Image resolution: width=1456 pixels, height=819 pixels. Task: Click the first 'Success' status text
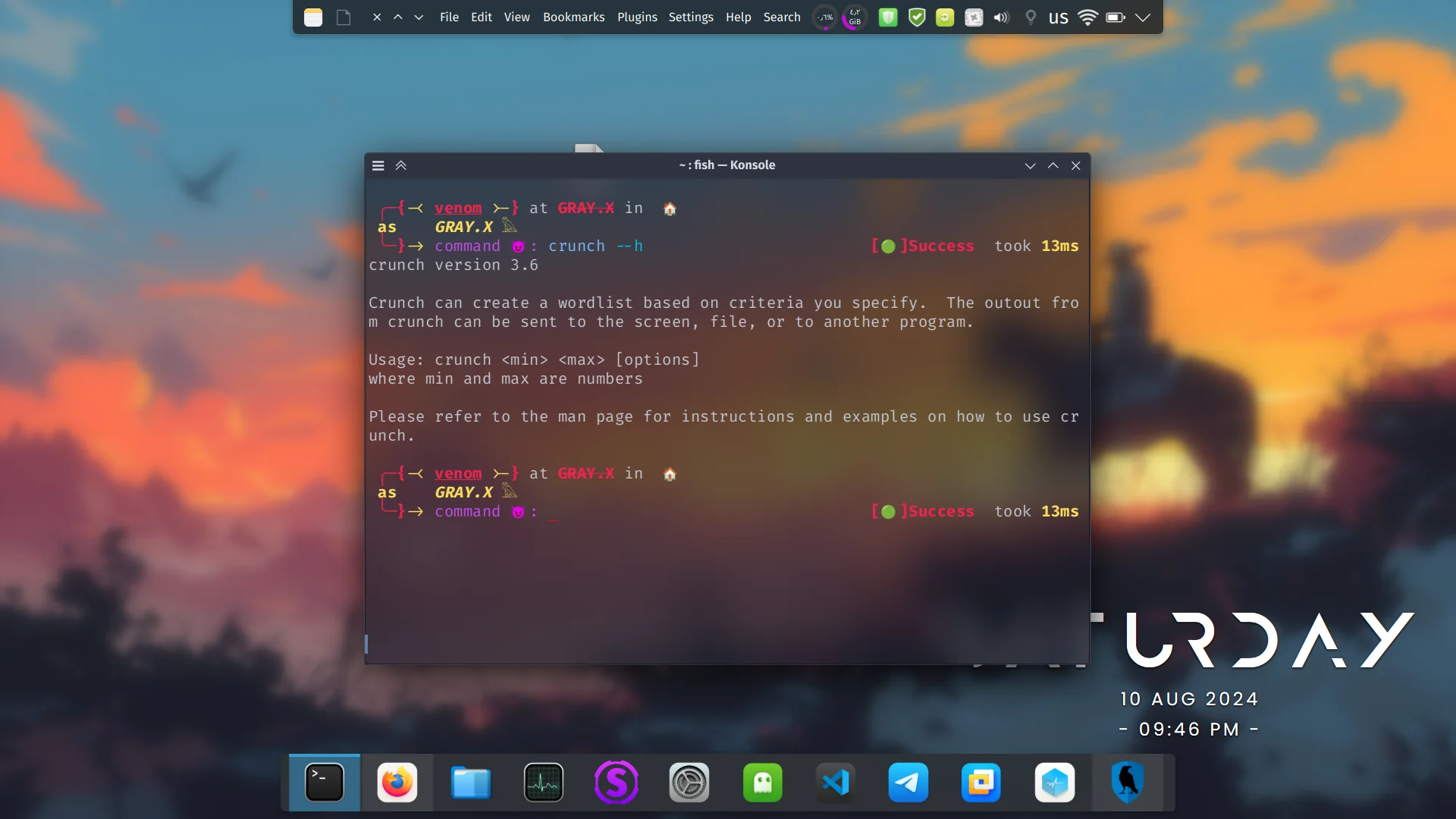[941, 246]
